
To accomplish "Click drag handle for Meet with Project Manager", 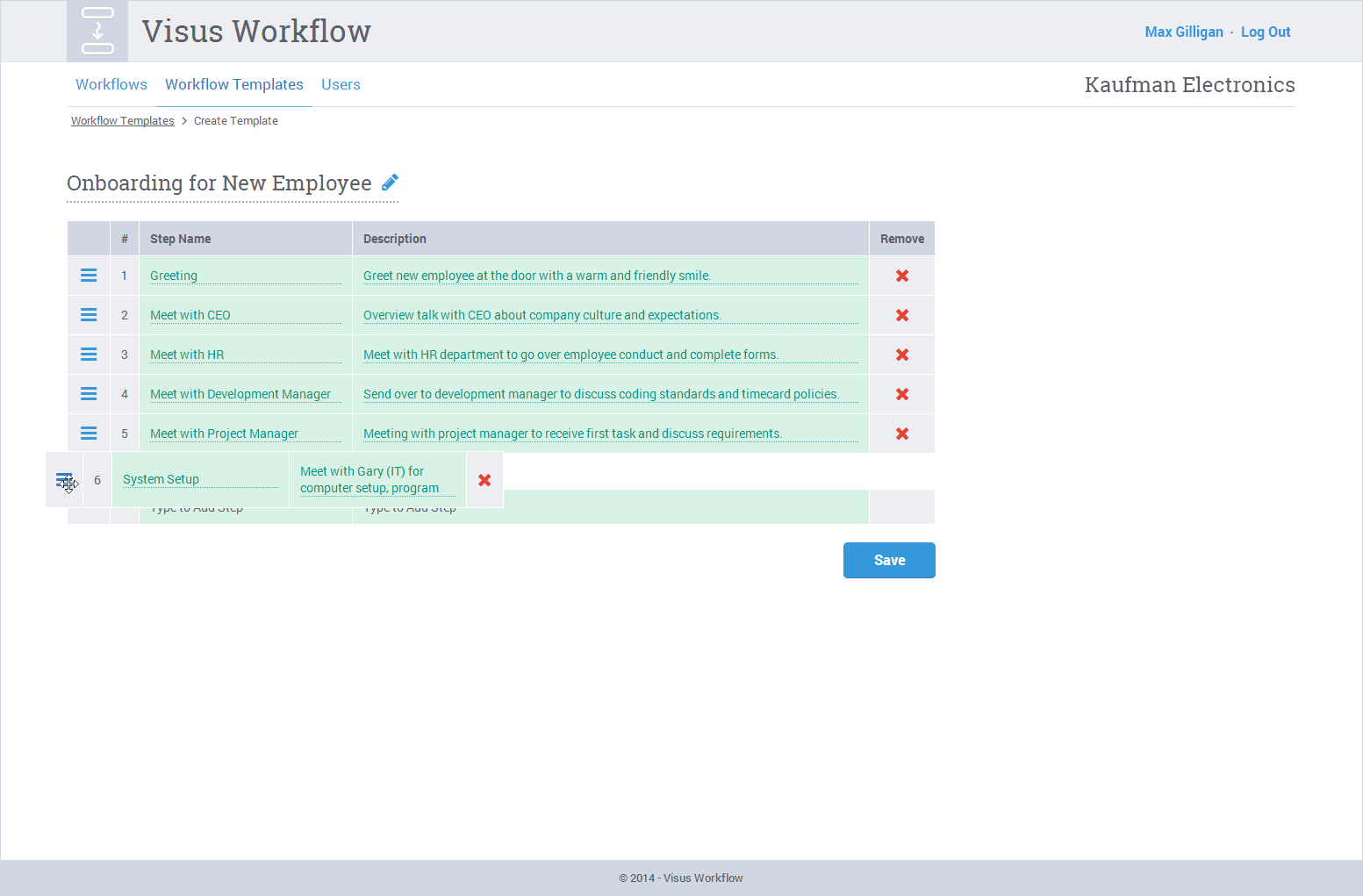I will coord(89,434).
